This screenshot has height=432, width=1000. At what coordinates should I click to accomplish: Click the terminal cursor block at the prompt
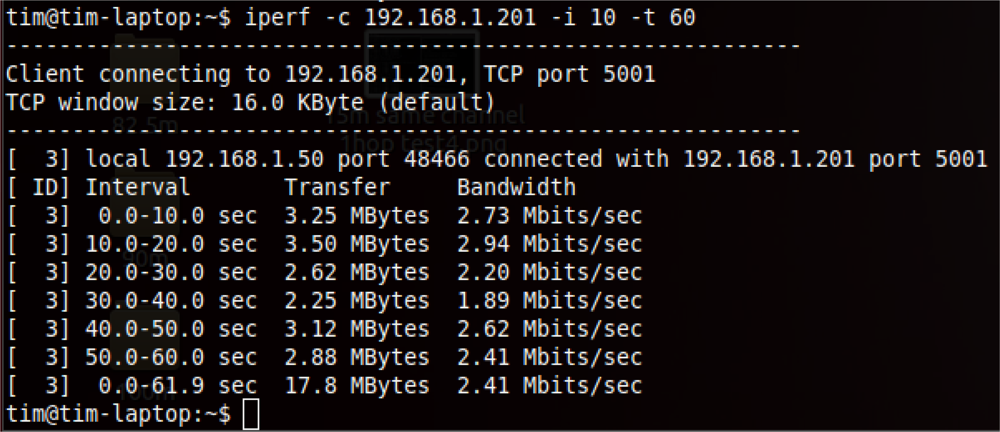click(250, 414)
